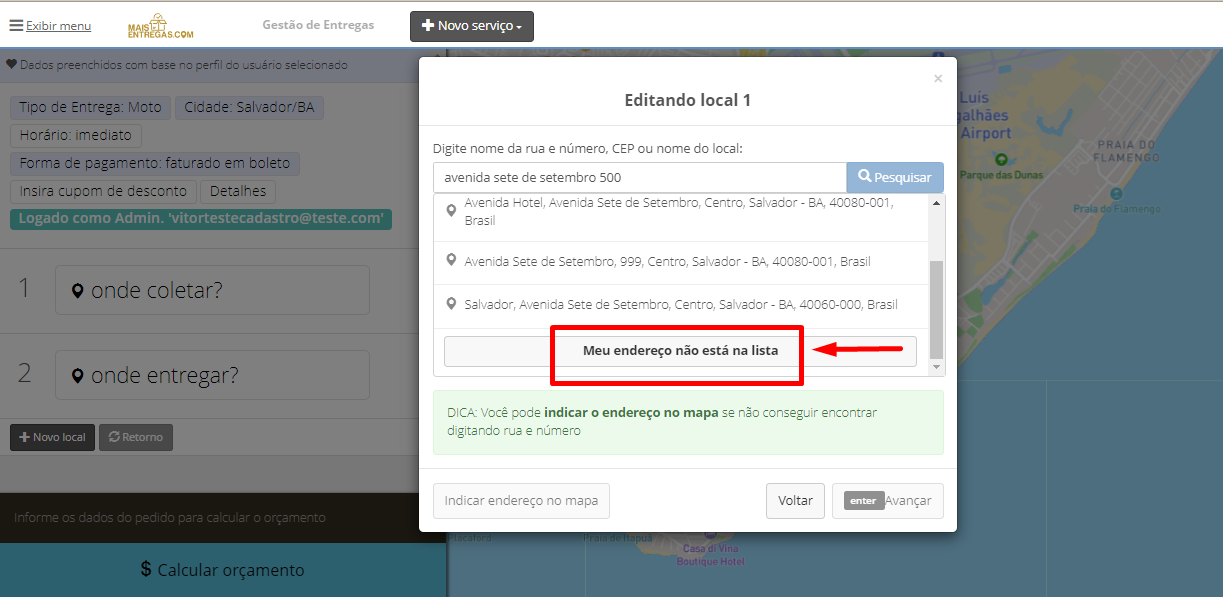The height and width of the screenshot is (597, 1223).
Task: Click scrollbar down arrow in suggestions list
Action: (937, 369)
